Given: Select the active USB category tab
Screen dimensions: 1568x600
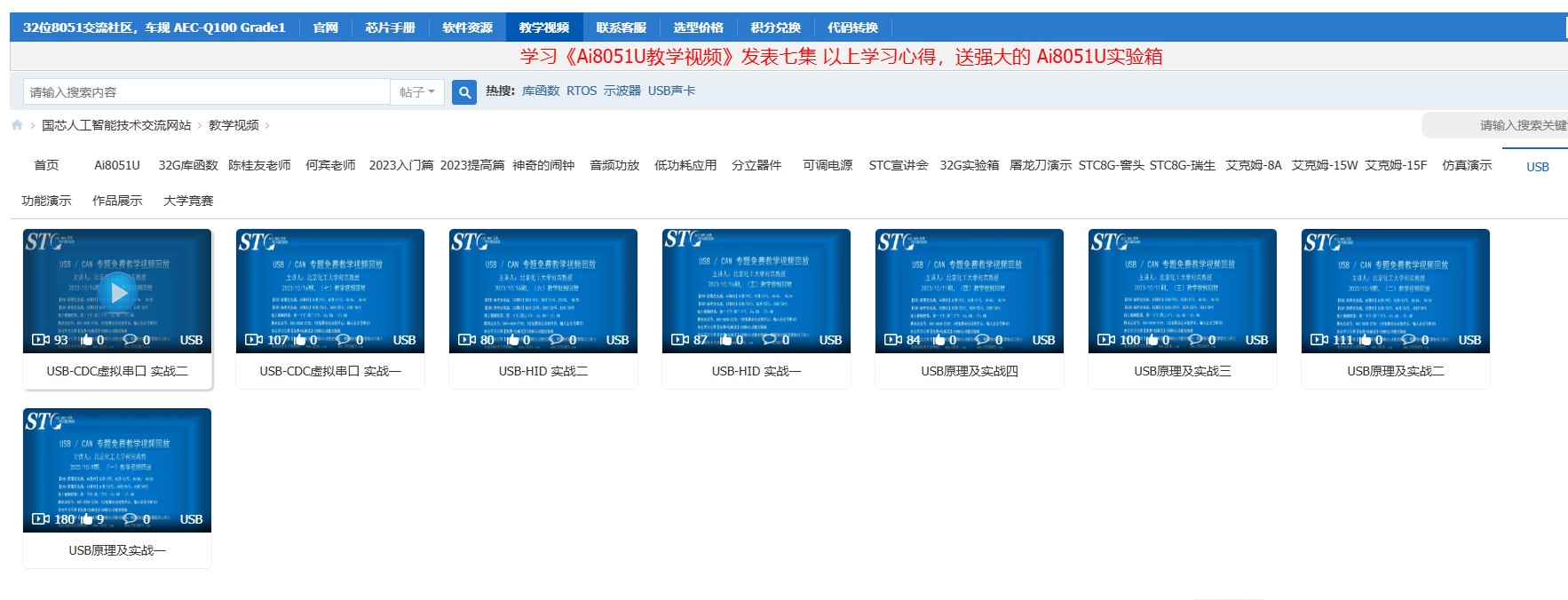Looking at the screenshot, I should coord(1538,166).
